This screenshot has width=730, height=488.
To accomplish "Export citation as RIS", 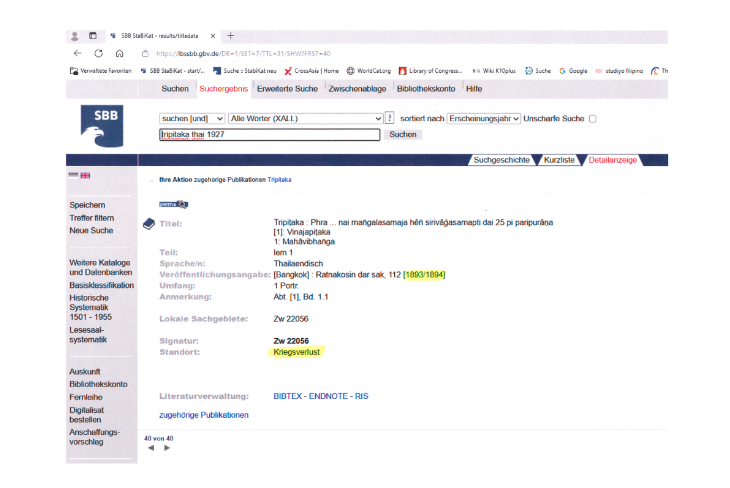I will [x=362, y=396].
